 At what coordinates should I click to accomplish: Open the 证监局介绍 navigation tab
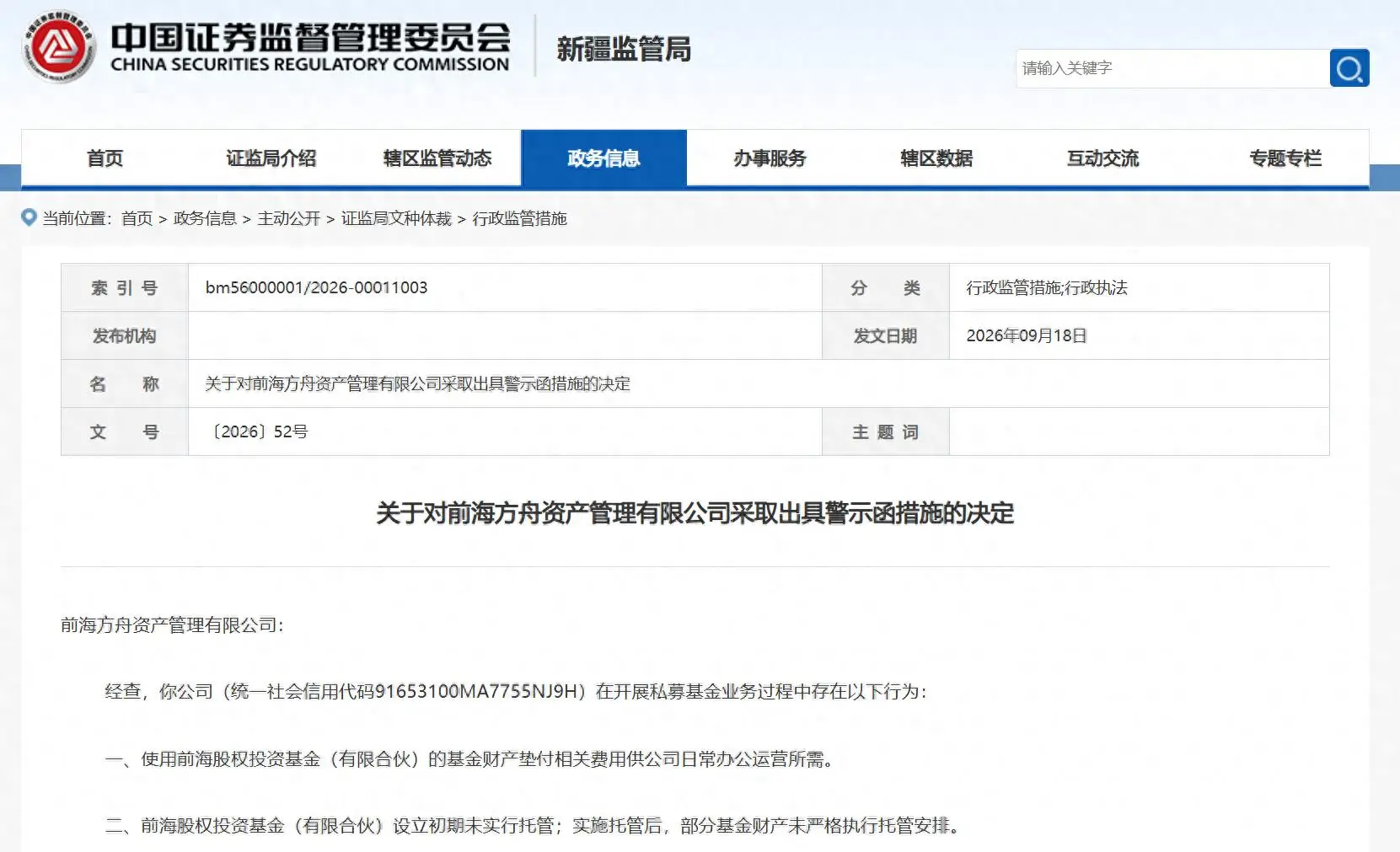coord(271,158)
